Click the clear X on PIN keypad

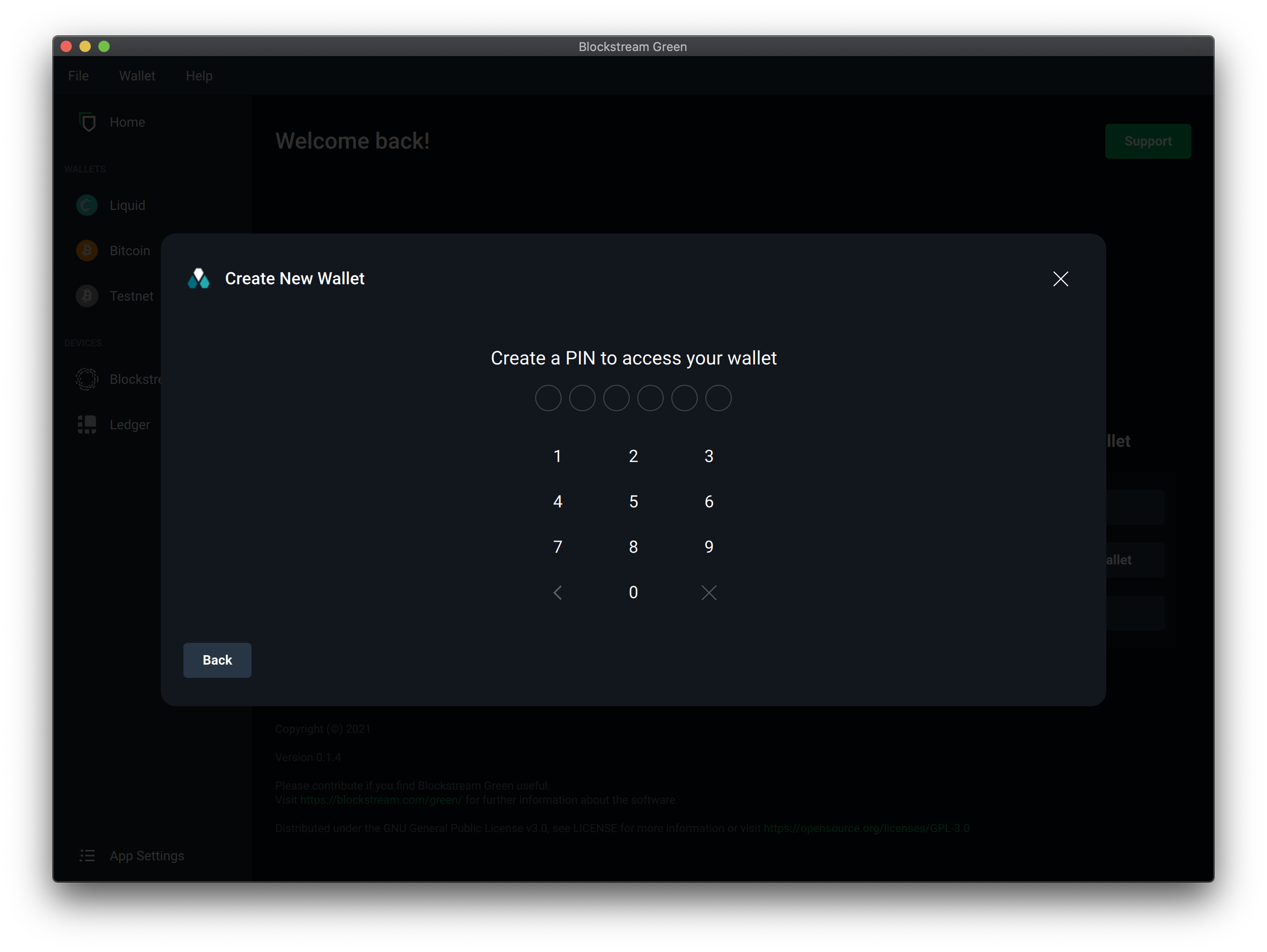709,592
